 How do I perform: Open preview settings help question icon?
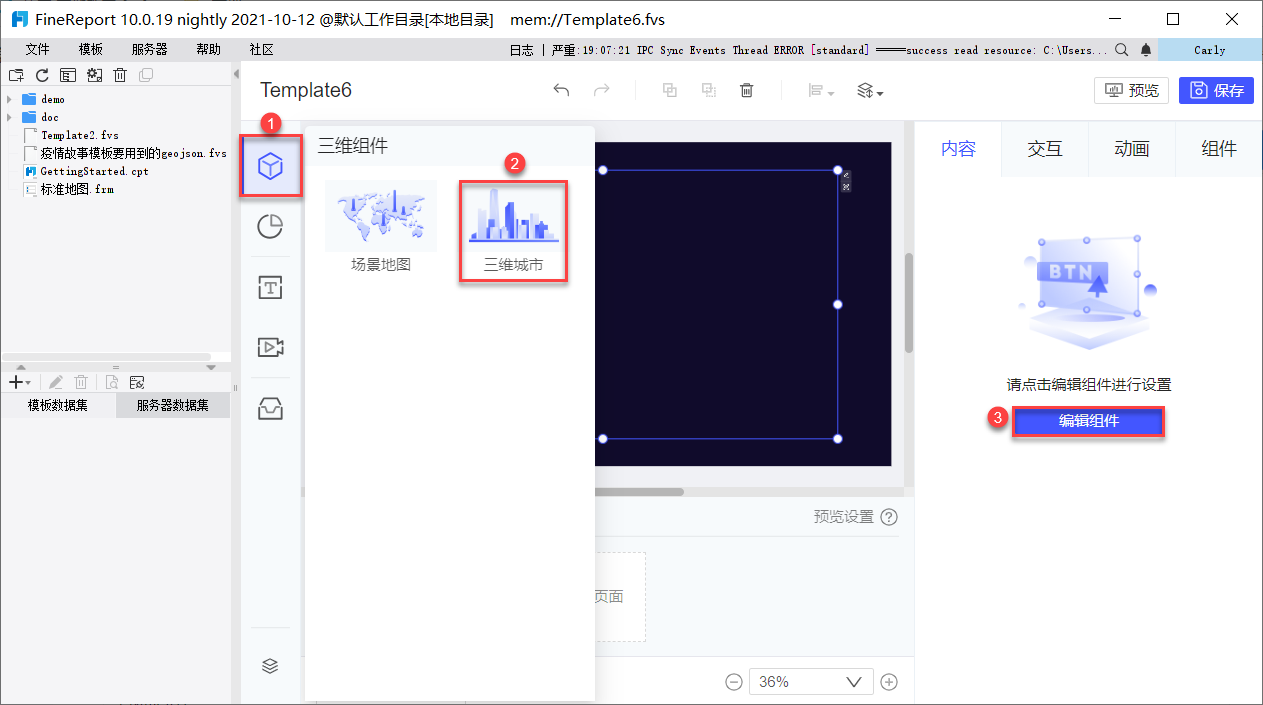(x=889, y=517)
